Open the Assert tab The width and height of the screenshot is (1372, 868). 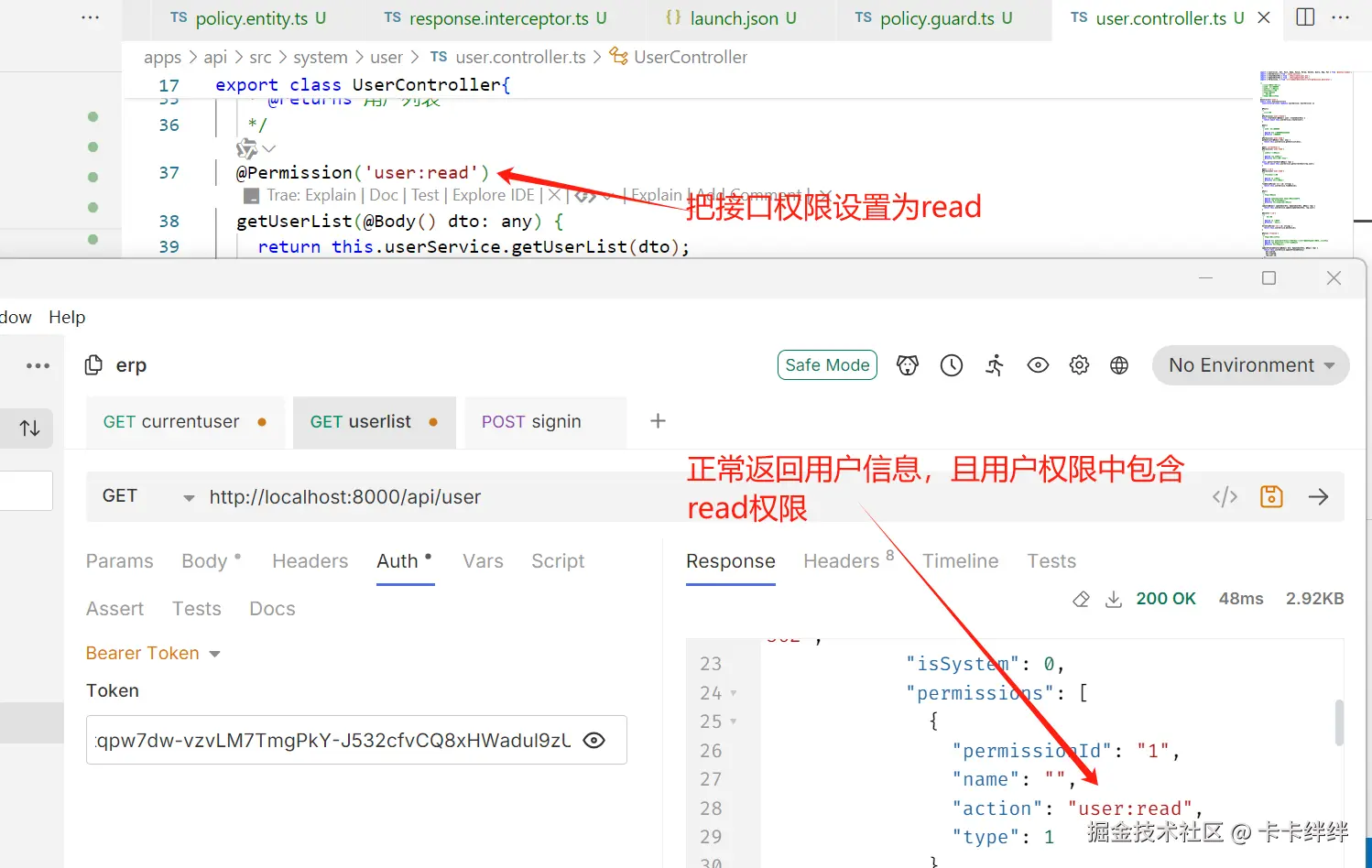point(114,609)
